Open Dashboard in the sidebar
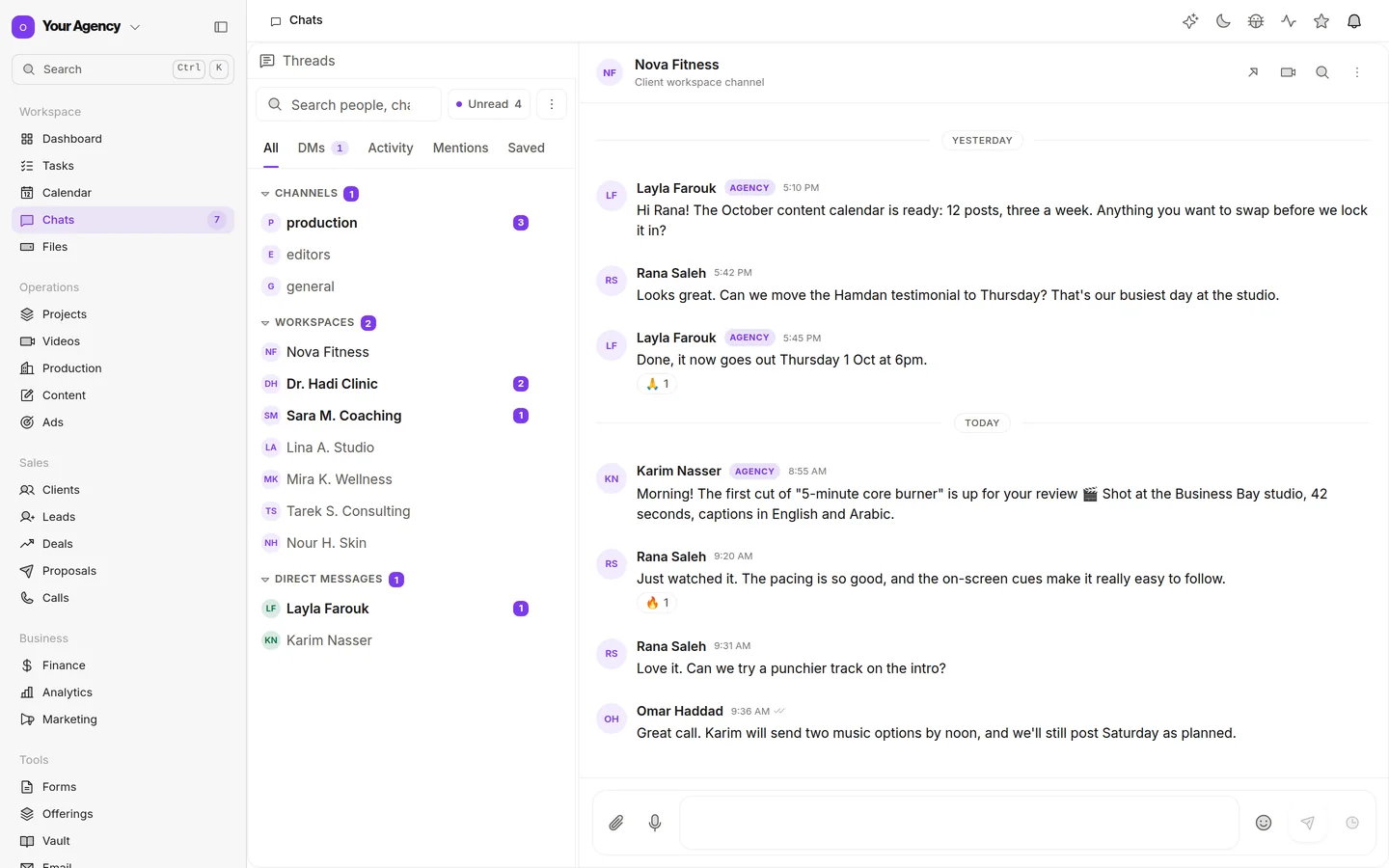The width and height of the screenshot is (1389, 868). click(x=123, y=139)
